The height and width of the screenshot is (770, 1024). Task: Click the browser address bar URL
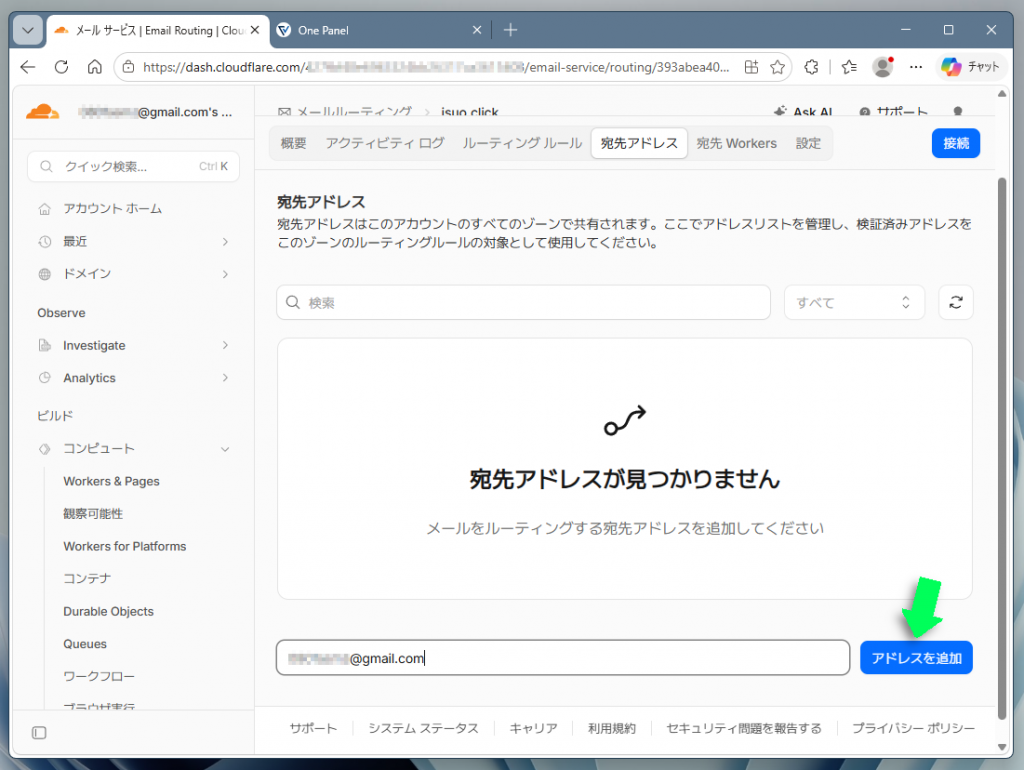click(436, 67)
